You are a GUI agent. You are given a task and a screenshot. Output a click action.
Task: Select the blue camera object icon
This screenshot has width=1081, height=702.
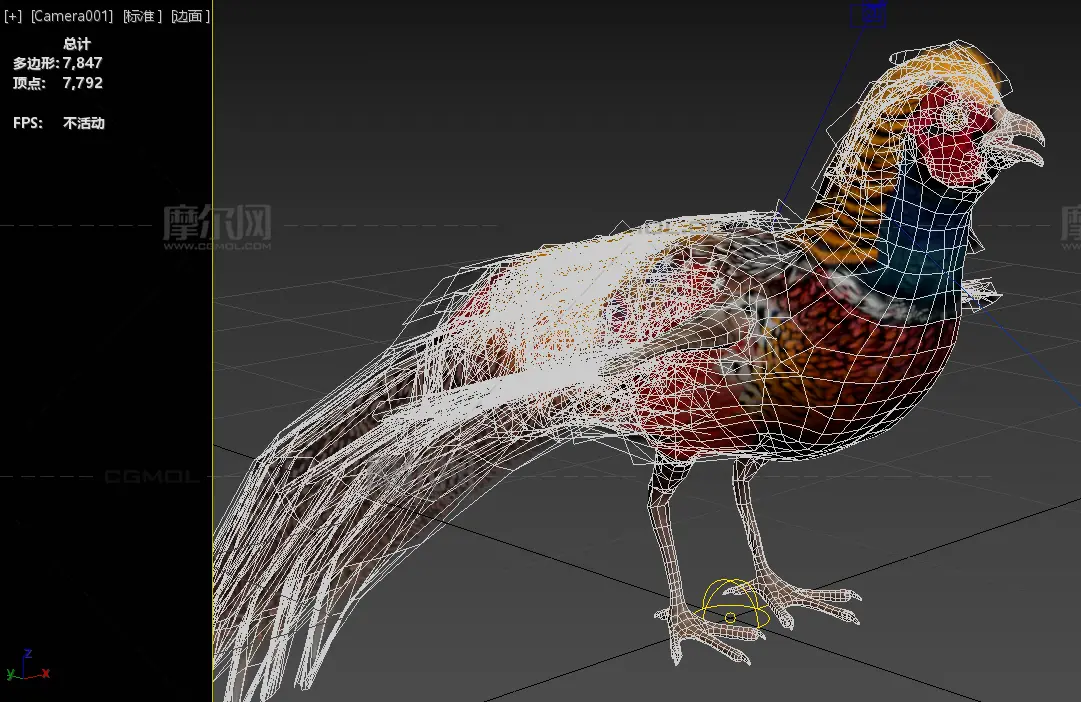coord(869,14)
